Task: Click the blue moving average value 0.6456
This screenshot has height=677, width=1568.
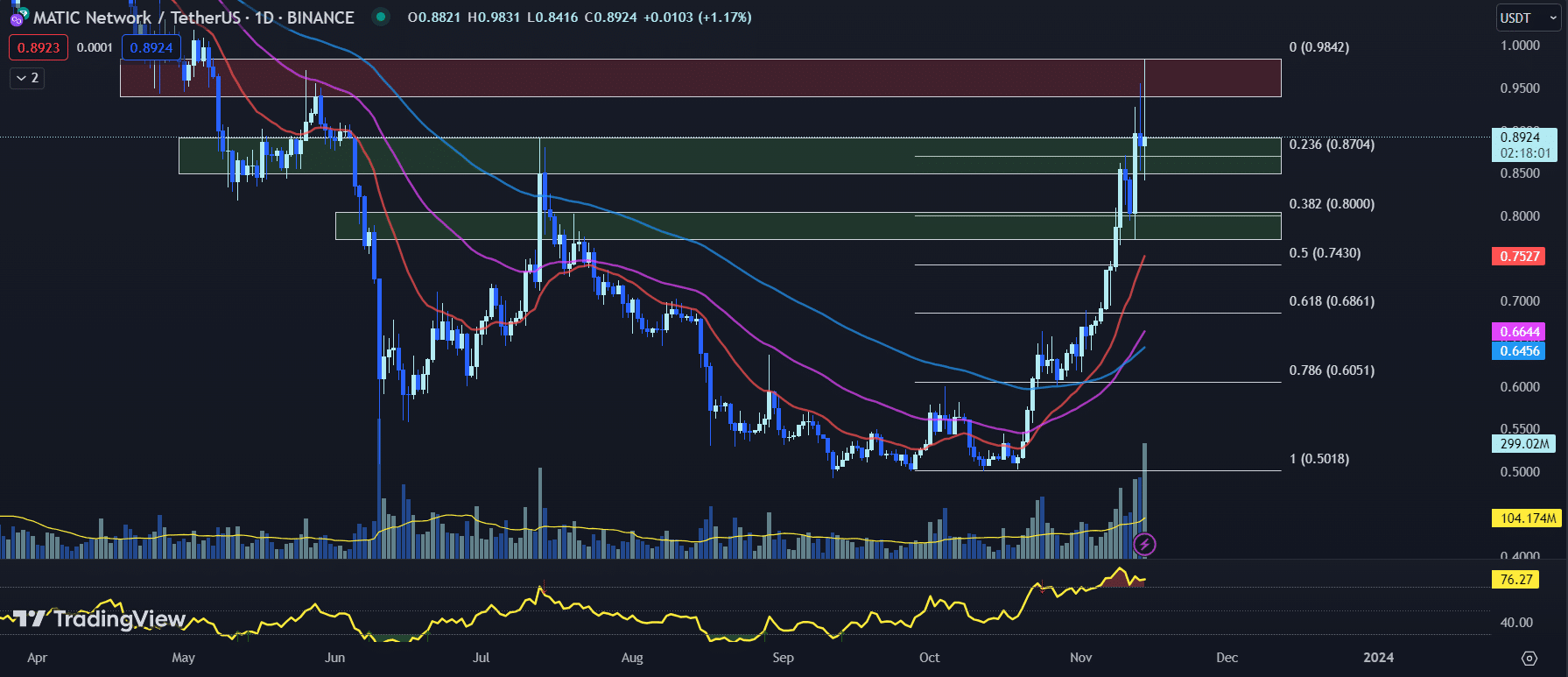Action: [1519, 351]
